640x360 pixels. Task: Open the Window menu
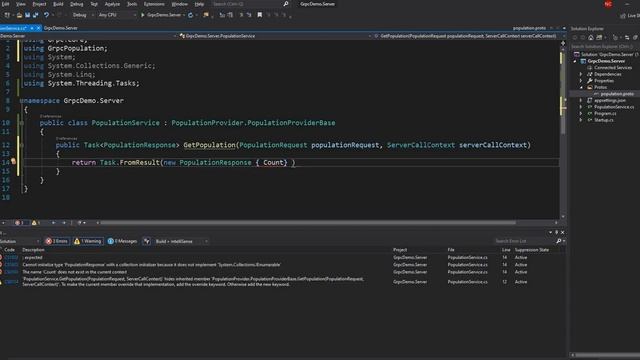point(180,4)
